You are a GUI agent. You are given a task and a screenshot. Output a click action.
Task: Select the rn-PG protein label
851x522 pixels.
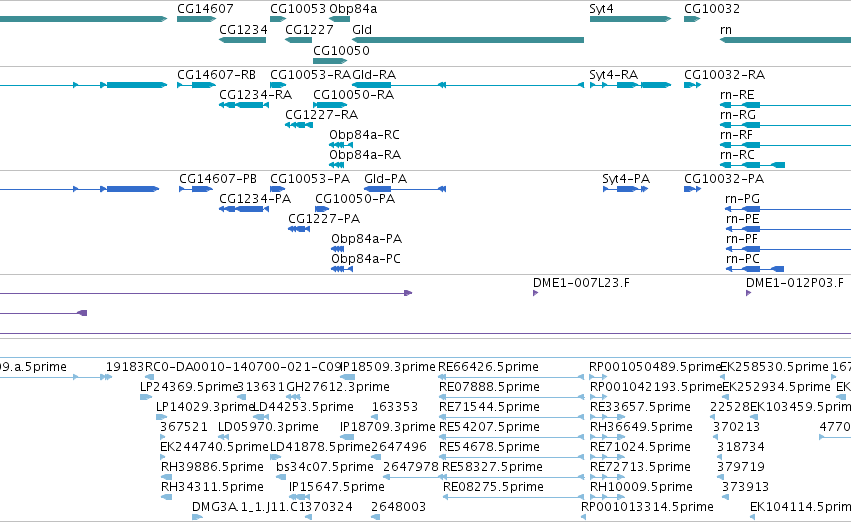pos(742,199)
